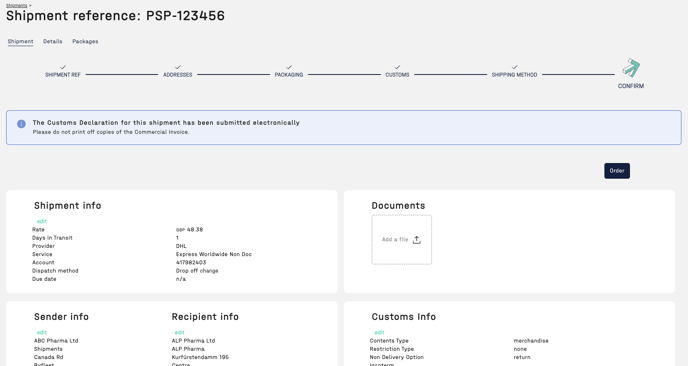
Task: Select the Shipment Ref step checkmark
Action: pos(63,67)
